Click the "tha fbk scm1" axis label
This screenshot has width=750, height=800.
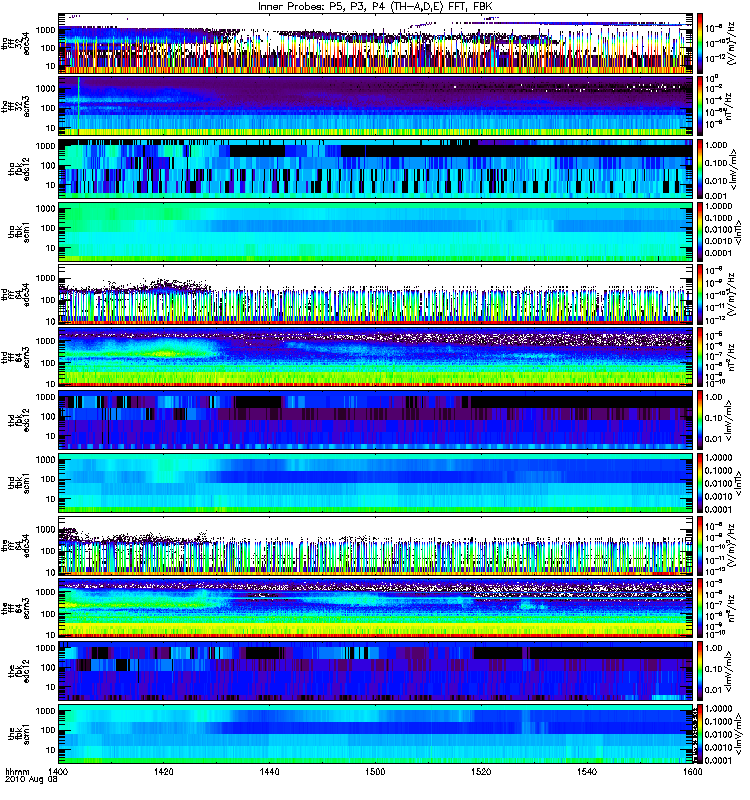tap(19, 232)
